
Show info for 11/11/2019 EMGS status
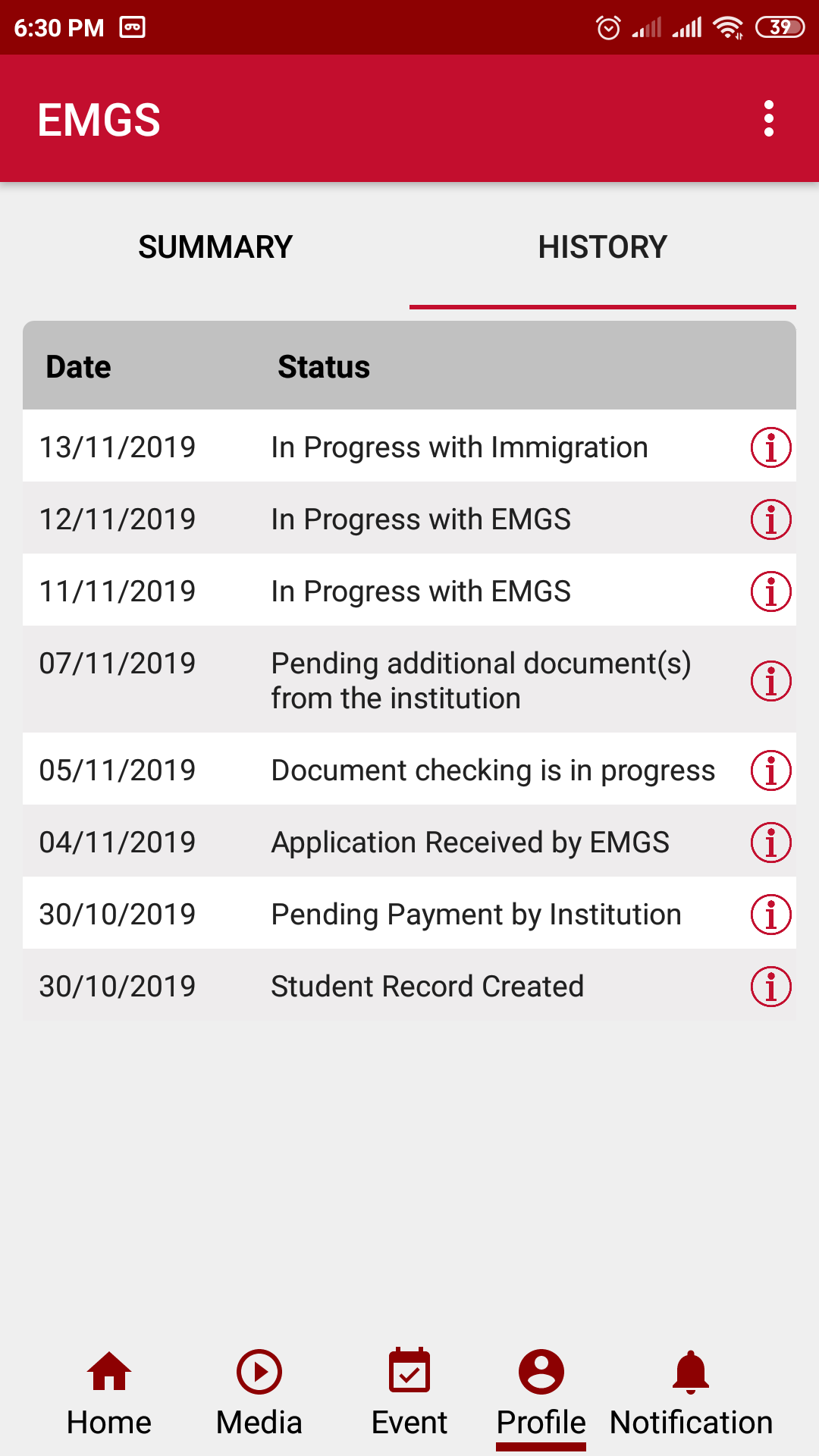tap(770, 591)
